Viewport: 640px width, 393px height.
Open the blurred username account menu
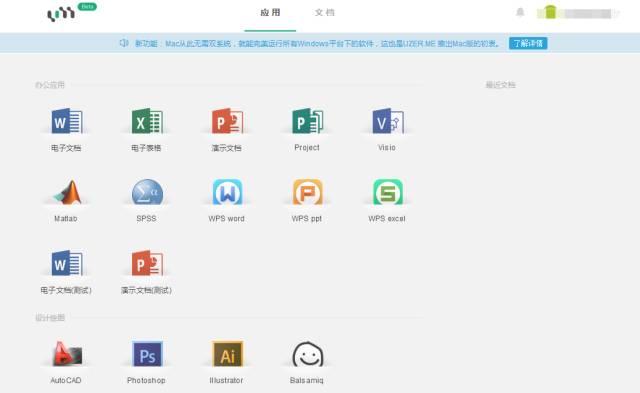589,13
